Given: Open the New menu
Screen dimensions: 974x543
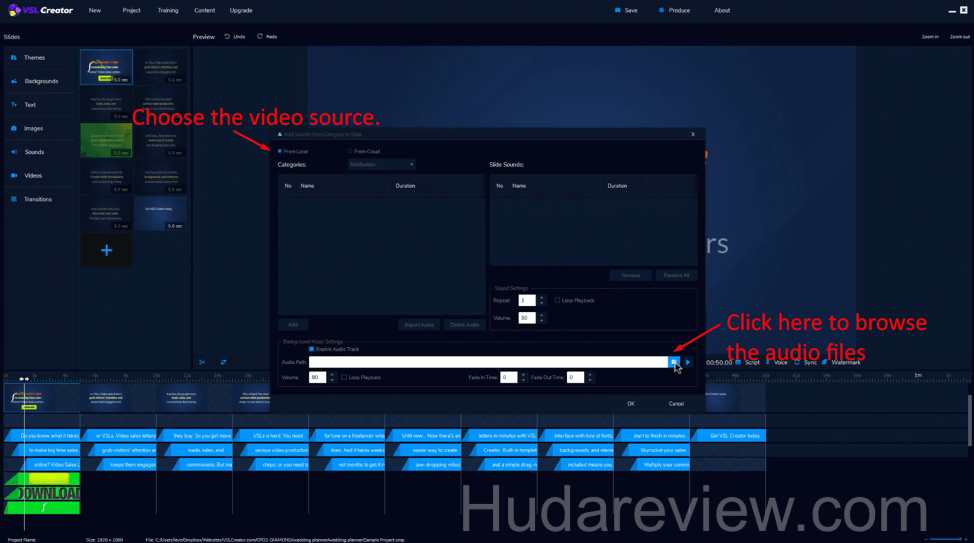Looking at the screenshot, I should click(x=94, y=11).
